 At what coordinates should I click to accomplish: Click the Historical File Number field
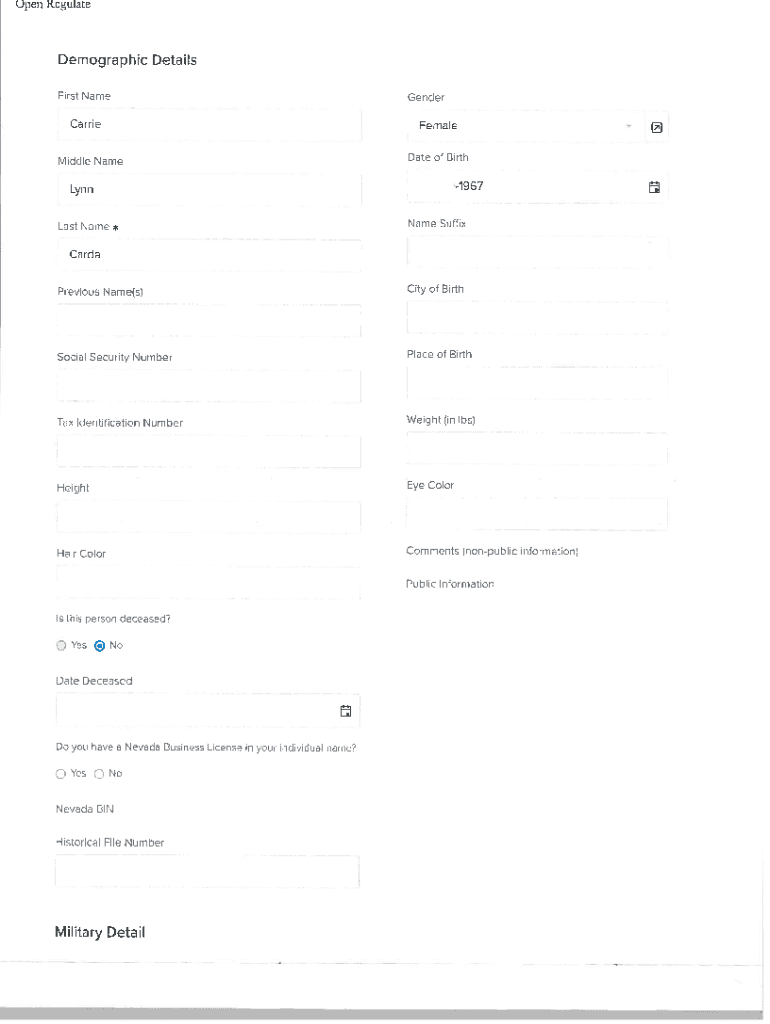(207, 871)
